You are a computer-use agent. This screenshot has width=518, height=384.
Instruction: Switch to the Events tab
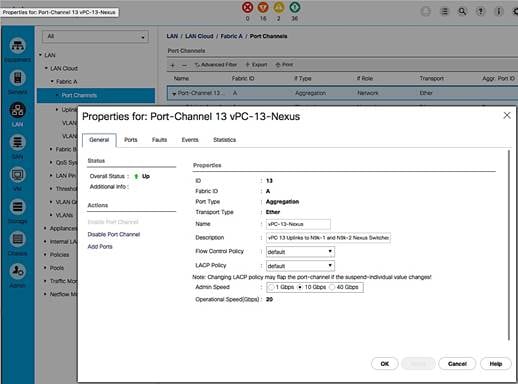[x=190, y=140]
